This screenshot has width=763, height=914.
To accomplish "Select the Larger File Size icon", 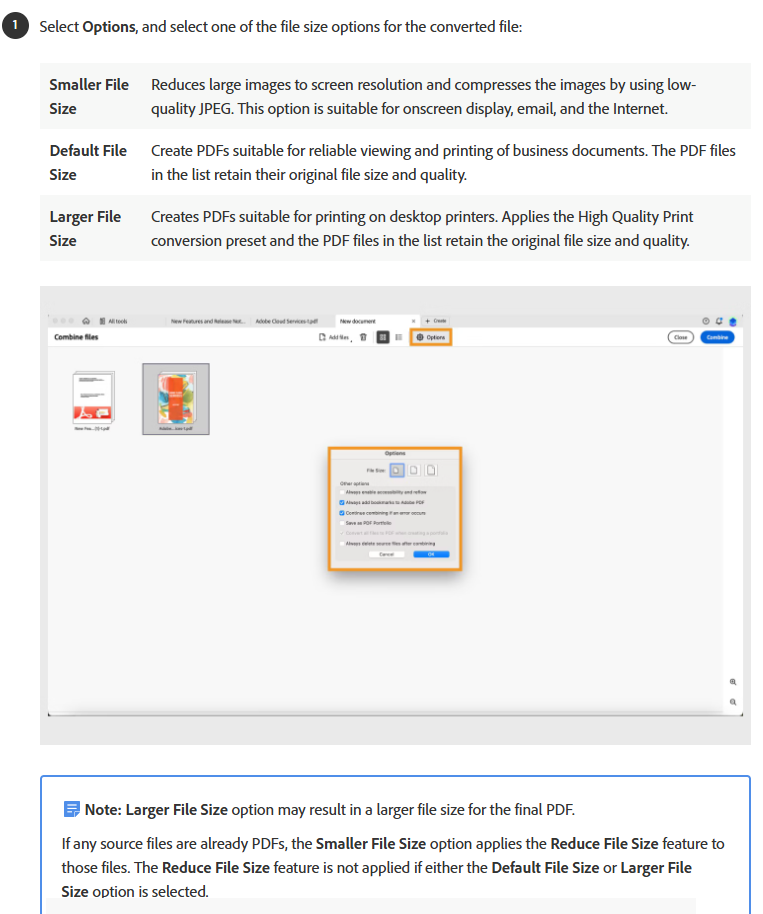I will coord(431,470).
